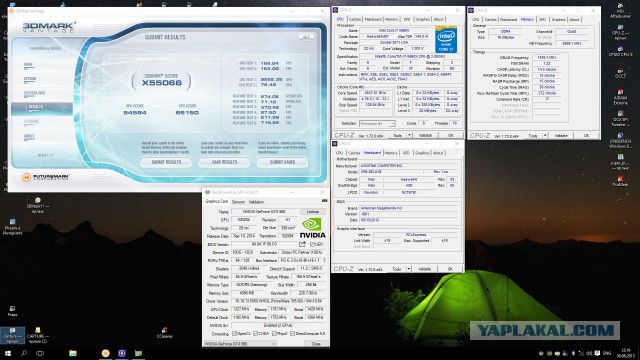Click OK in CPU-Z CPU window
The width and height of the screenshot is (640, 360).
450,135
